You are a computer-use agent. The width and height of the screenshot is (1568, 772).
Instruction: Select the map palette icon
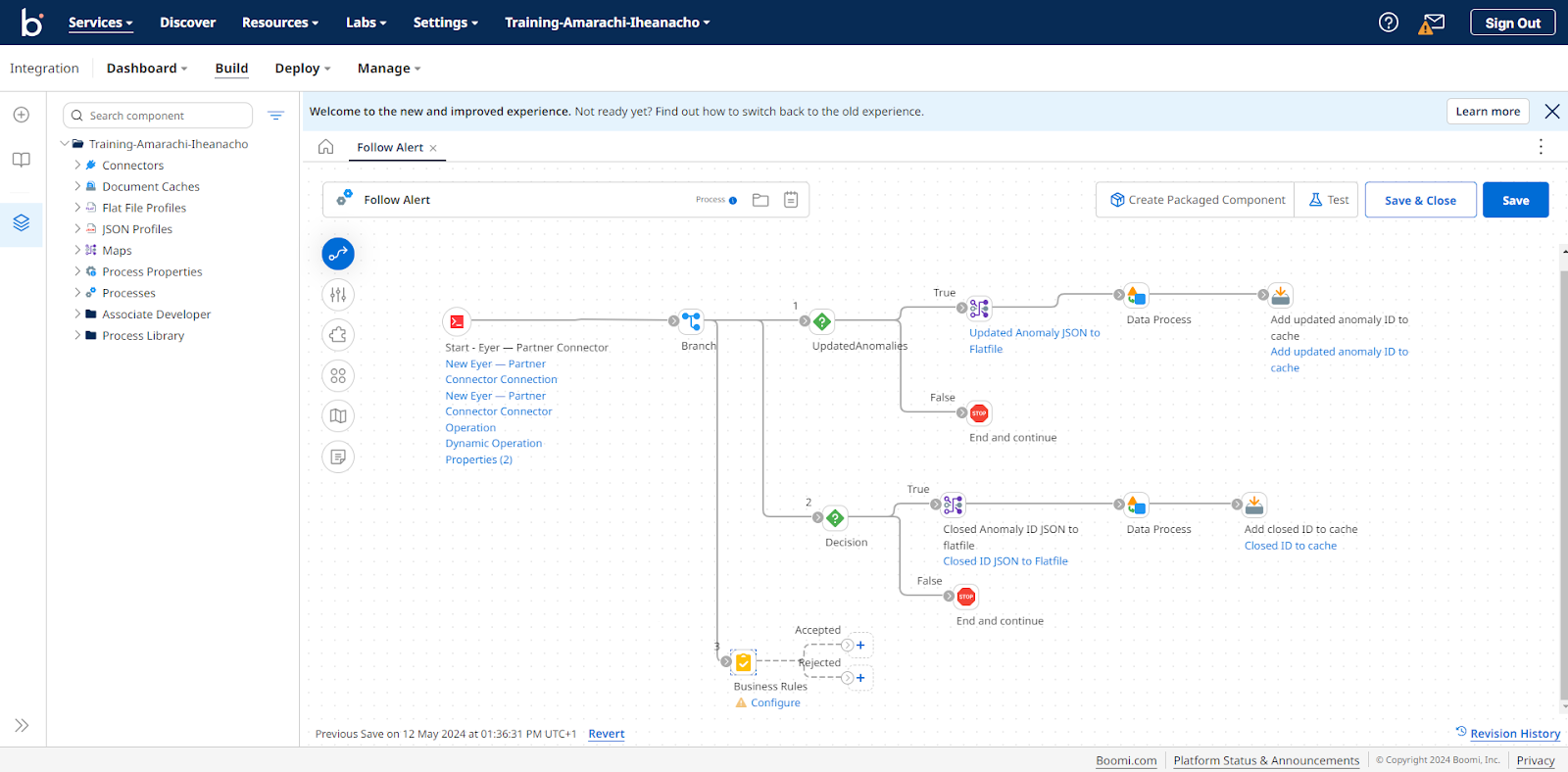338,416
